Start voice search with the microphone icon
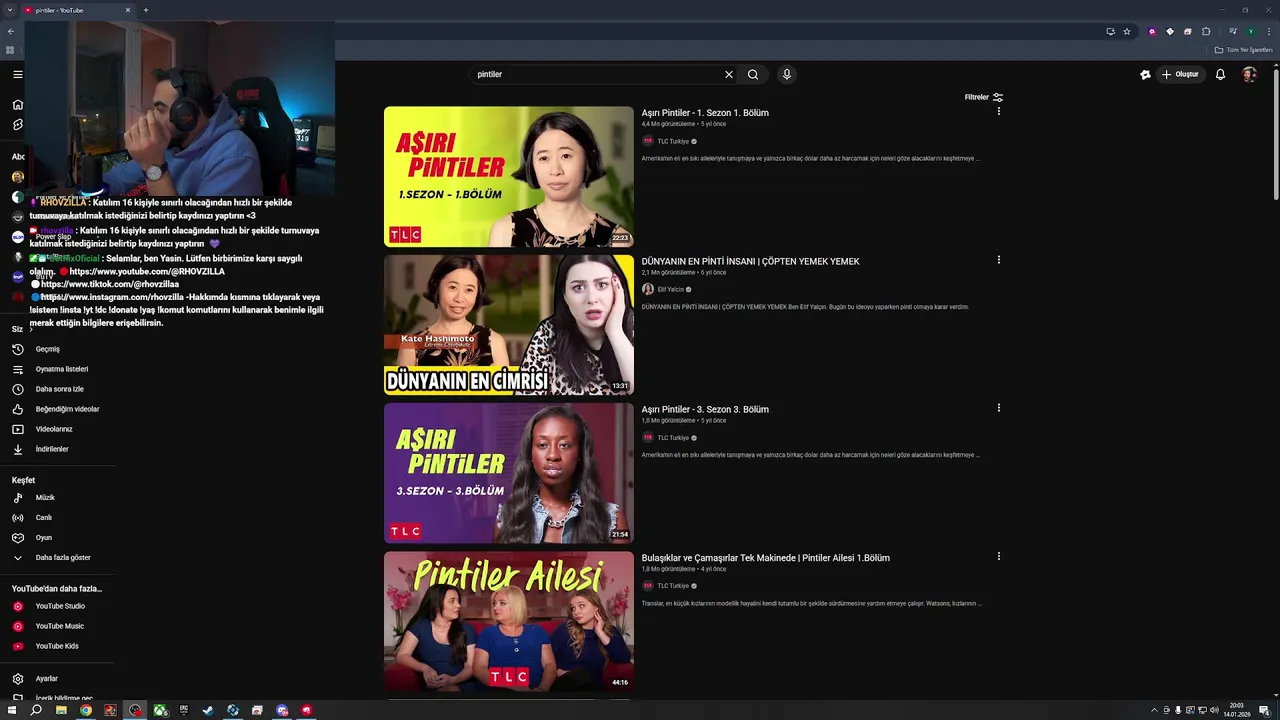Screen dimensions: 1280x720 787,74
